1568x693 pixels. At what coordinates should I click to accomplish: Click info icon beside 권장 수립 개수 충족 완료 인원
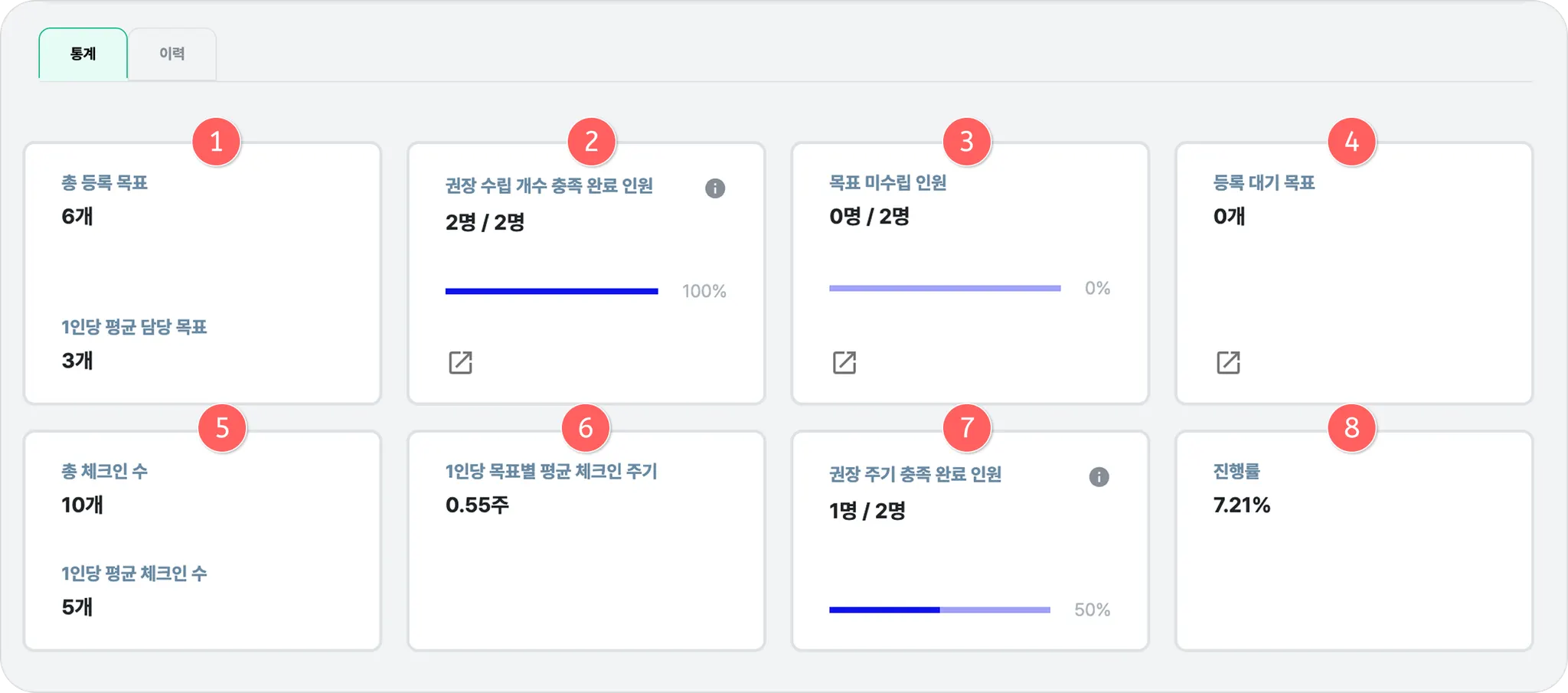(x=715, y=188)
